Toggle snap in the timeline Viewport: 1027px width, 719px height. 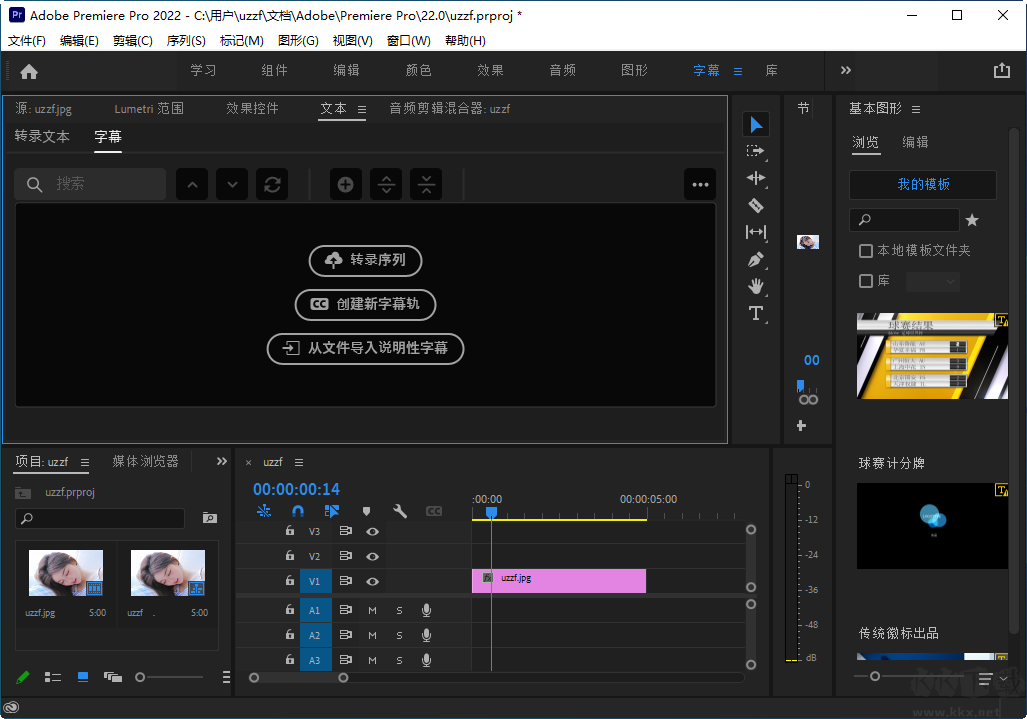point(297,511)
